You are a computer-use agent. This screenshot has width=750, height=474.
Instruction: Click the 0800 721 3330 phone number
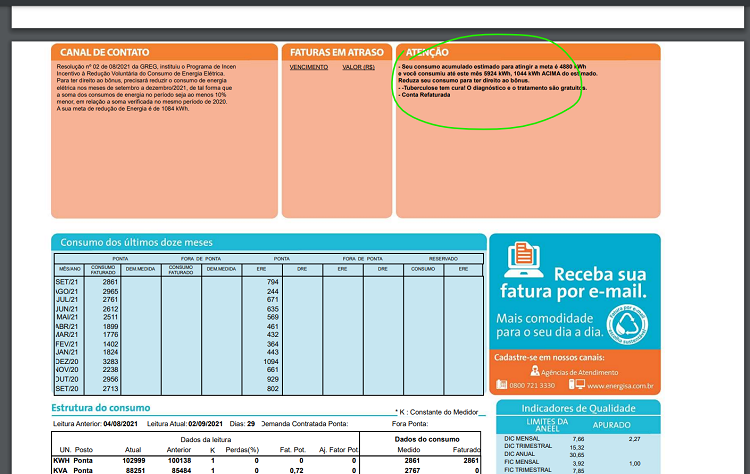(x=537, y=386)
